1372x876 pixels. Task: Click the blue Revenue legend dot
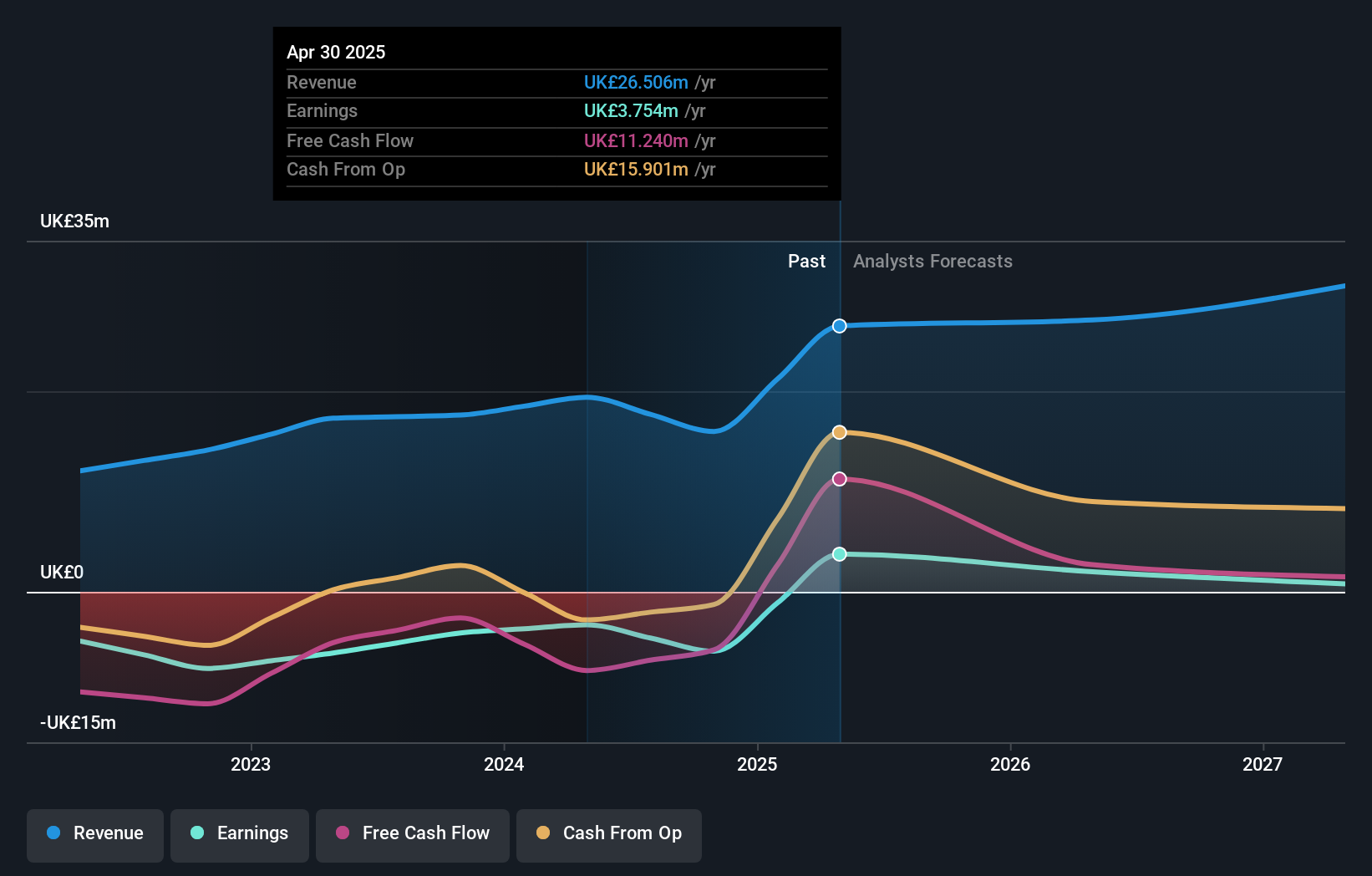point(53,833)
